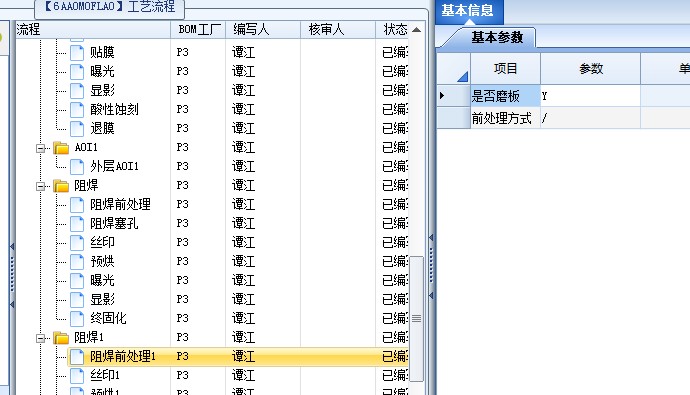The height and width of the screenshot is (395, 690).
Task: Collapse the AOI1 tree node
Action: (x=40, y=148)
